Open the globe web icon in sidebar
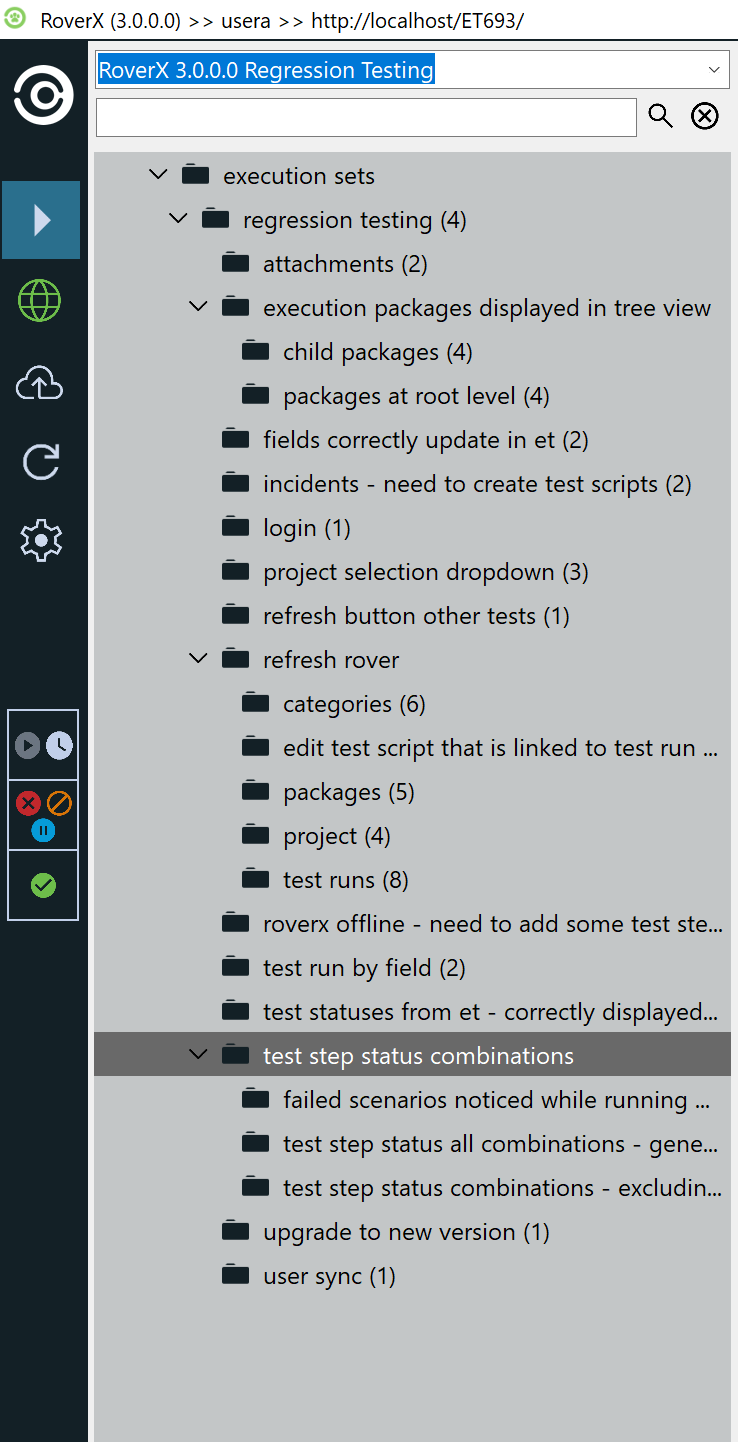 click(x=41, y=300)
